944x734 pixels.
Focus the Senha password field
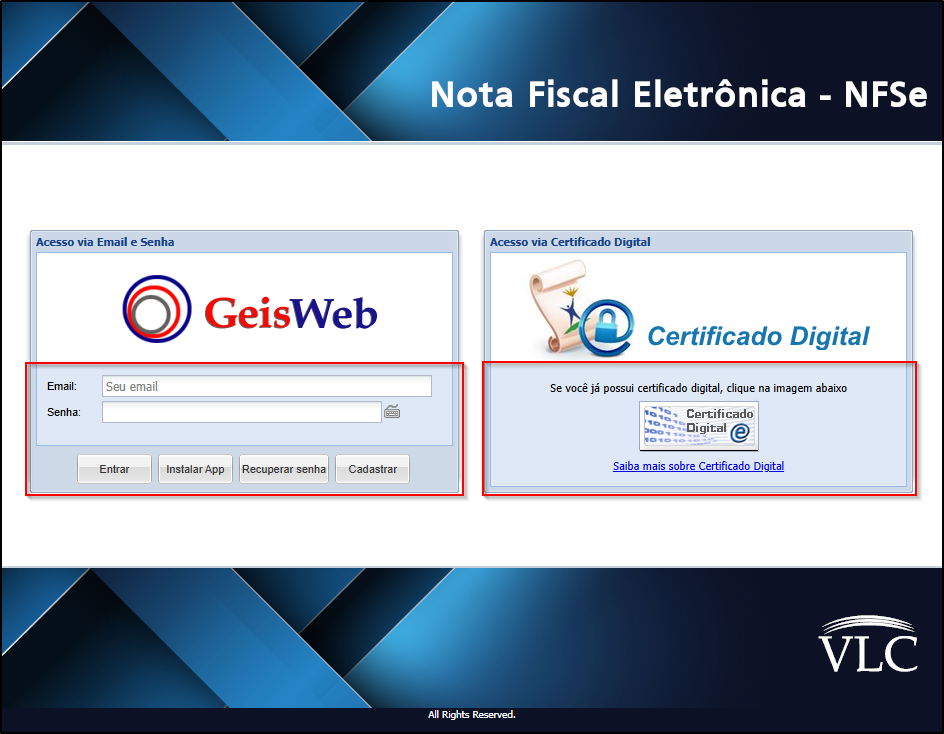point(242,412)
